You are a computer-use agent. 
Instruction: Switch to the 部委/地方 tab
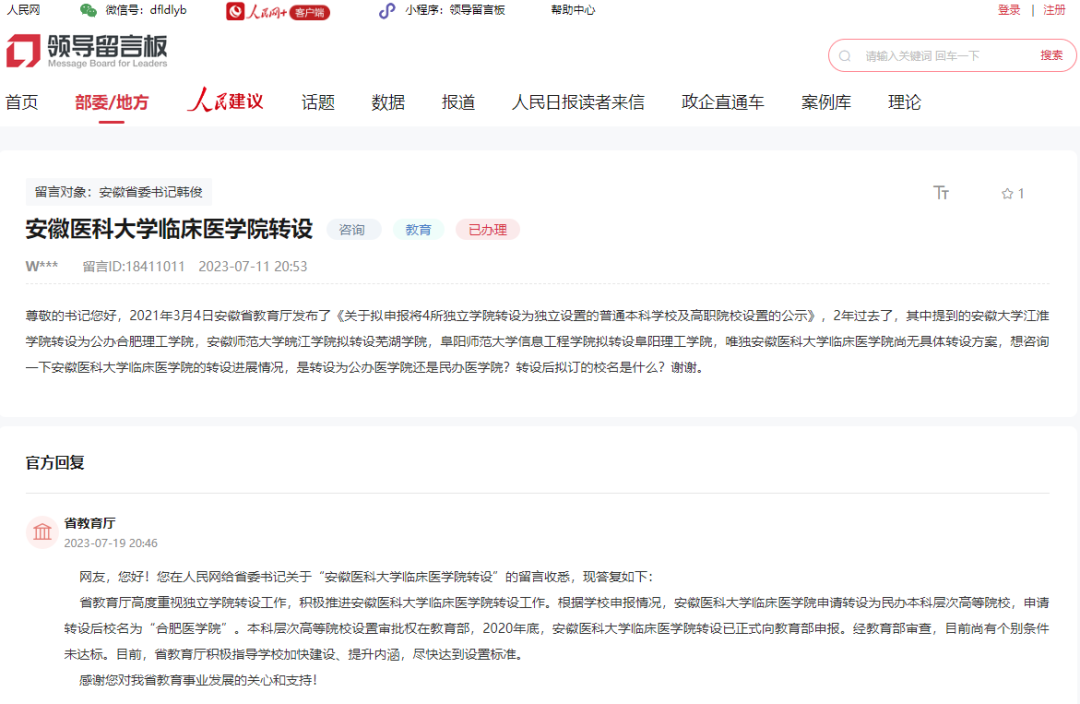pos(111,102)
